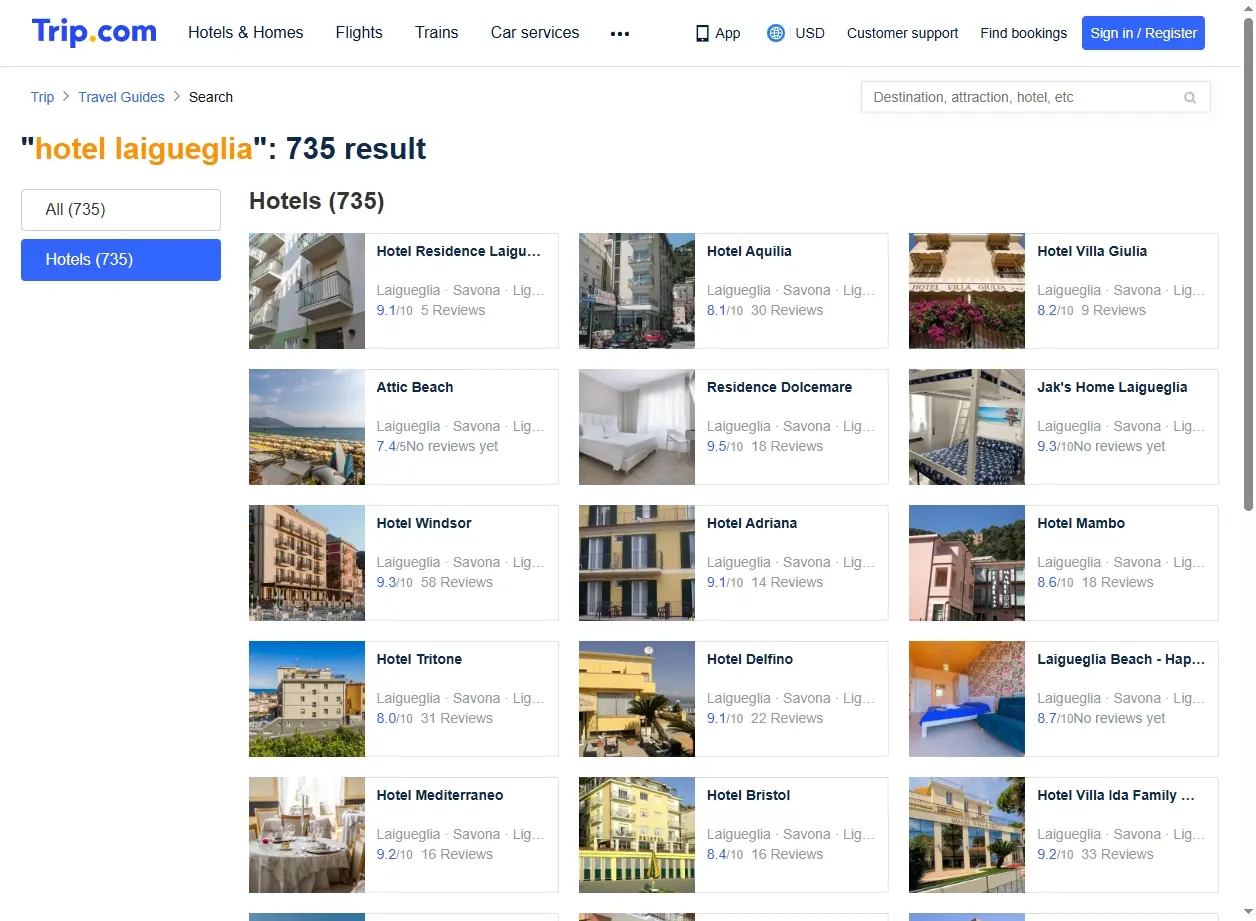Open the Trains menu item
The height and width of the screenshot is (921, 1256).
click(437, 33)
